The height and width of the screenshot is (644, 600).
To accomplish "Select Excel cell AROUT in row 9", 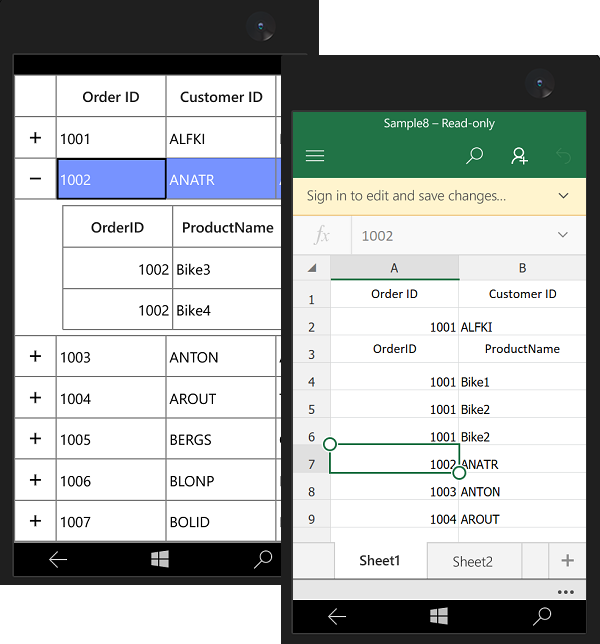I will [x=522, y=514].
